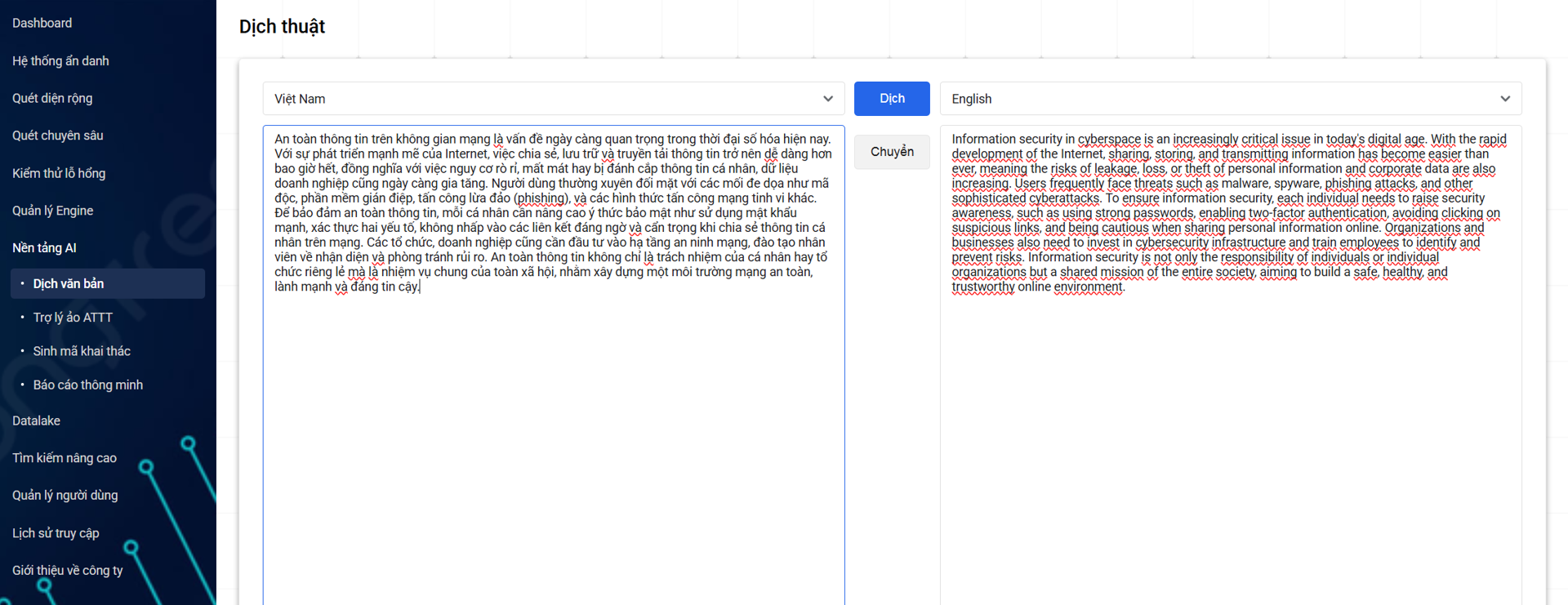
Task: Choose Sinh mã khai thác submenu item
Action: pyautogui.click(x=82, y=351)
